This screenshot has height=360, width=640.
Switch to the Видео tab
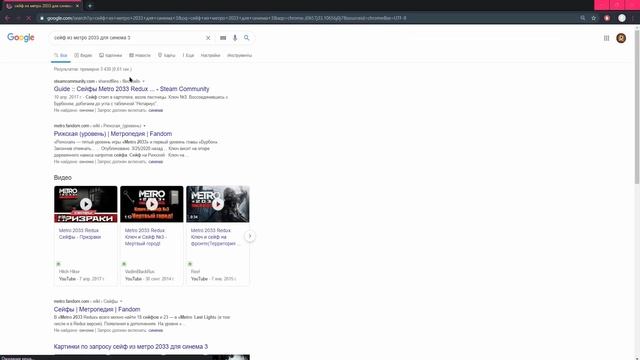[x=83, y=55]
